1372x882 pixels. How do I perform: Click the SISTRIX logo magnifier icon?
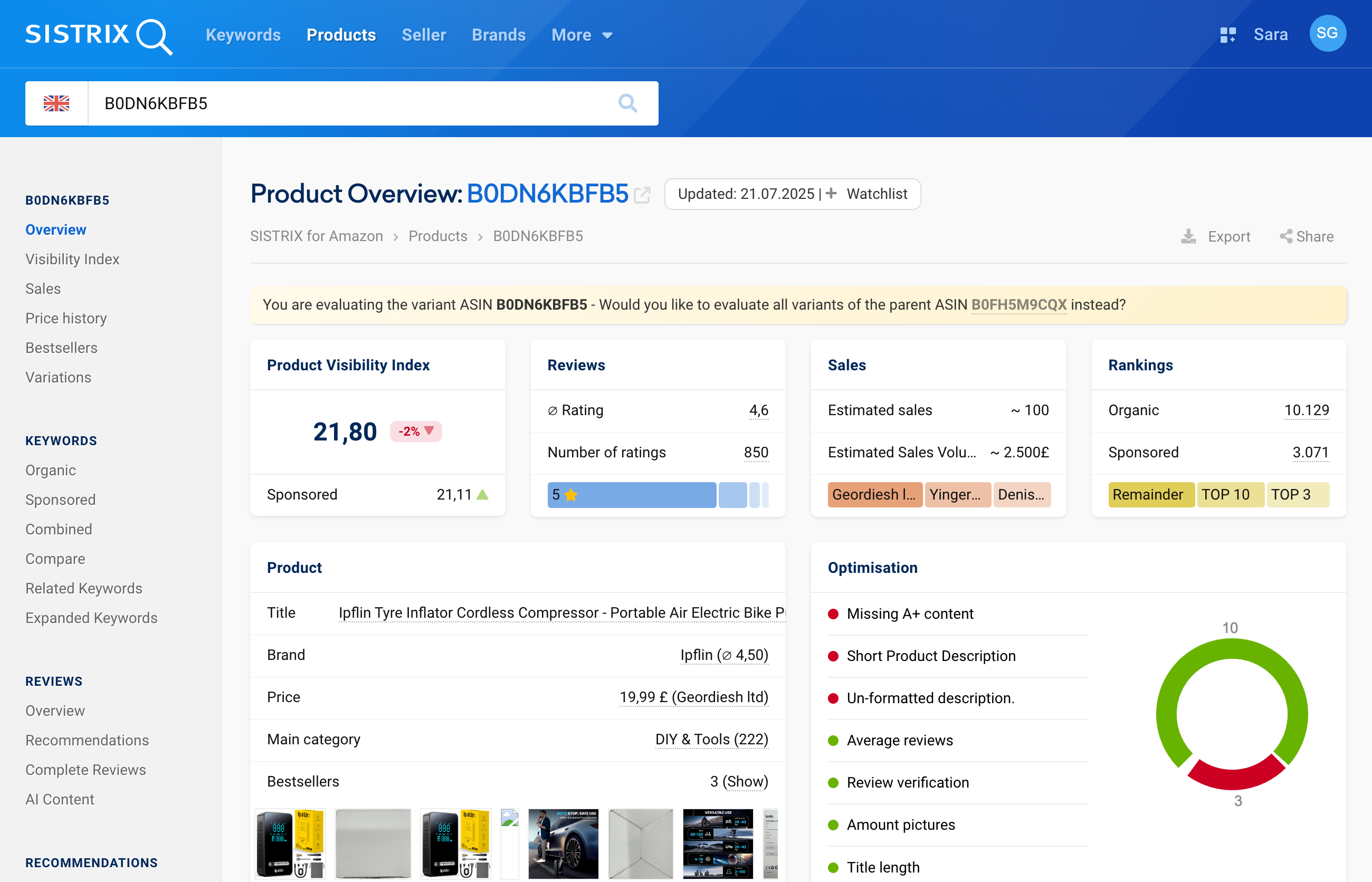click(x=154, y=36)
